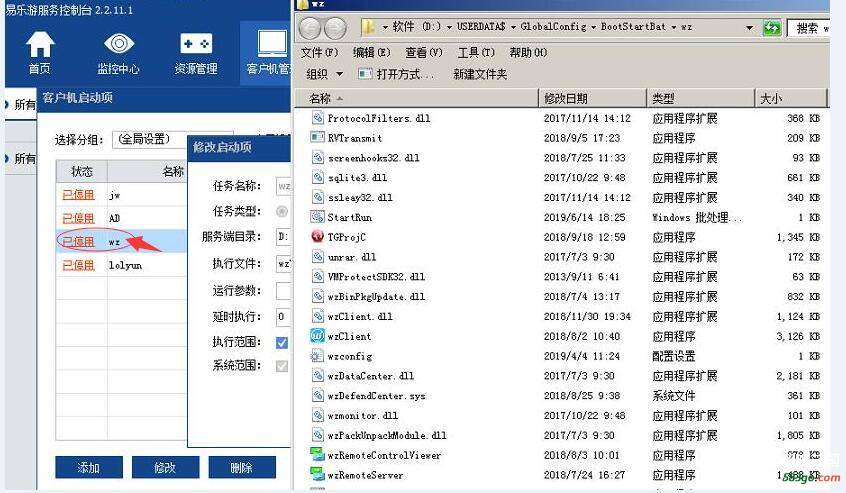The width and height of the screenshot is (846, 493).
Task: Open the 编辑(E) menu
Action: (x=371, y=52)
